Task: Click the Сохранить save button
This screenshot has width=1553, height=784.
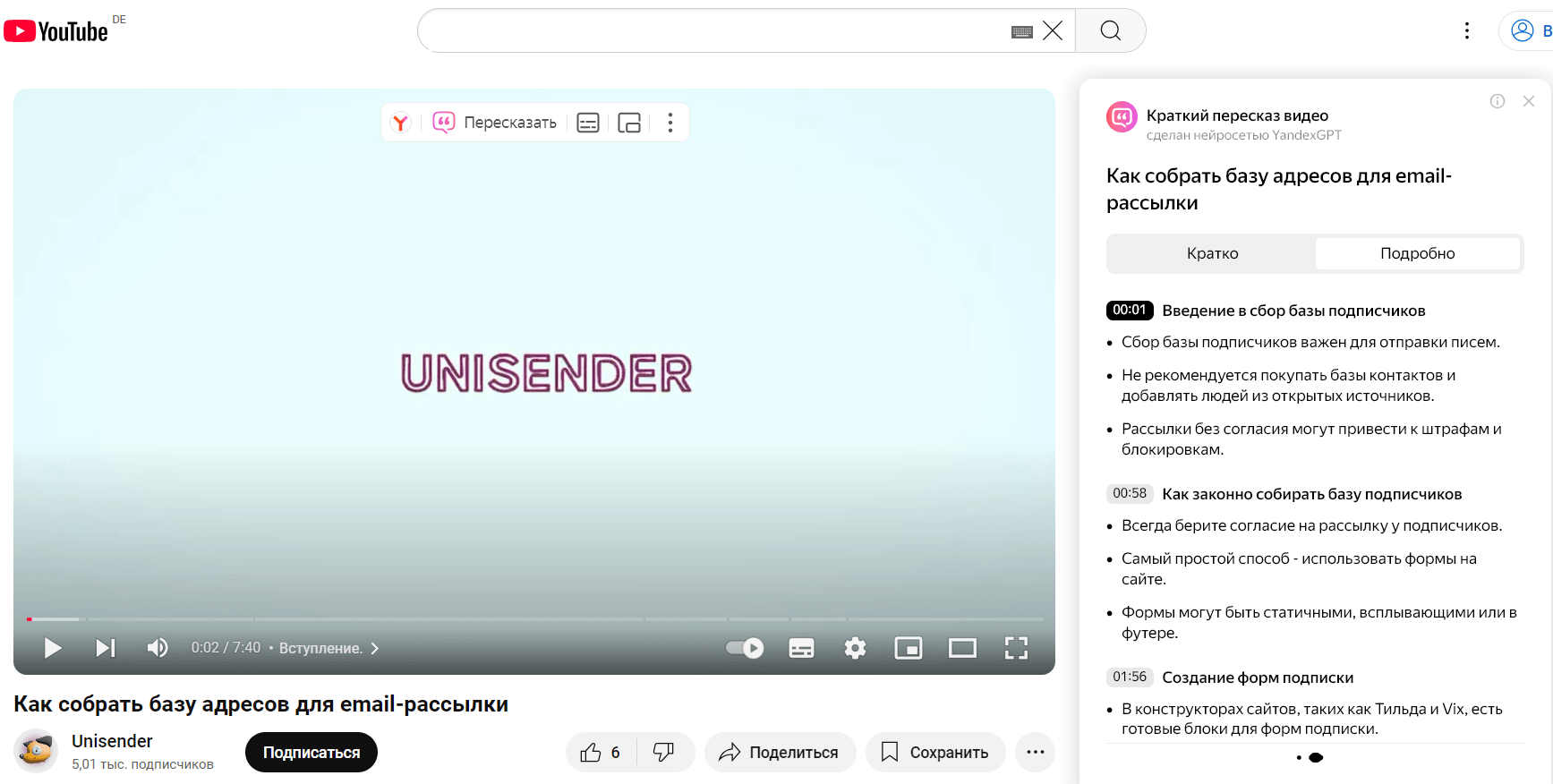Action: point(935,753)
